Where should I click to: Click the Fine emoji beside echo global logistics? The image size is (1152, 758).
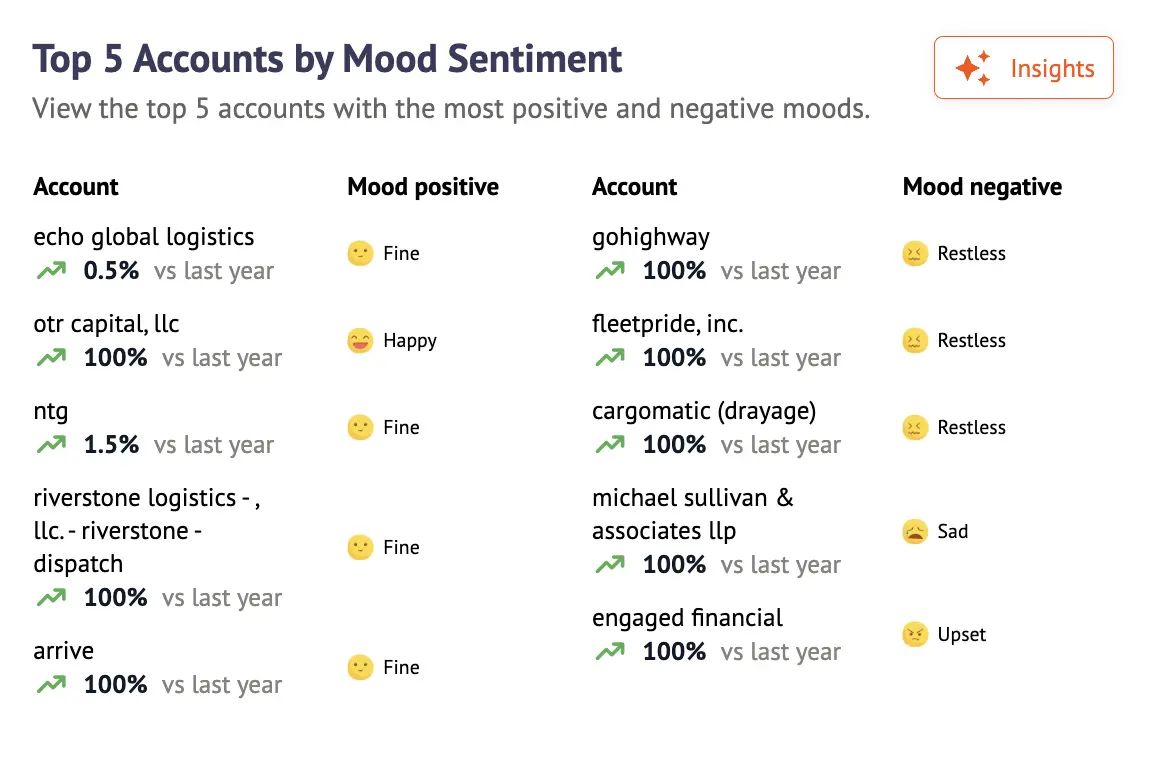[x=360, y=254]
